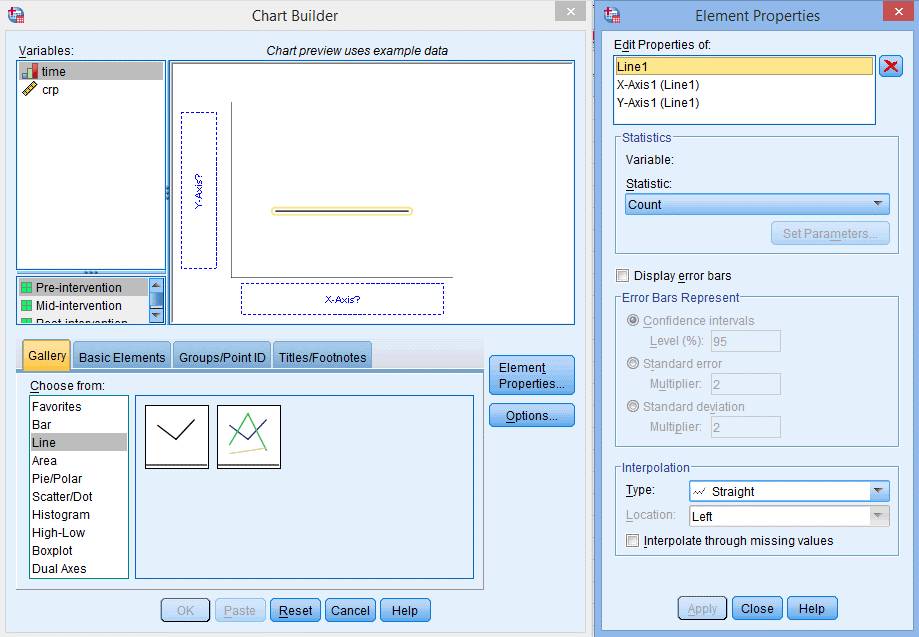
Task: Click the Standard deviation Multiplier field
Action: click(x=746, y=427)
